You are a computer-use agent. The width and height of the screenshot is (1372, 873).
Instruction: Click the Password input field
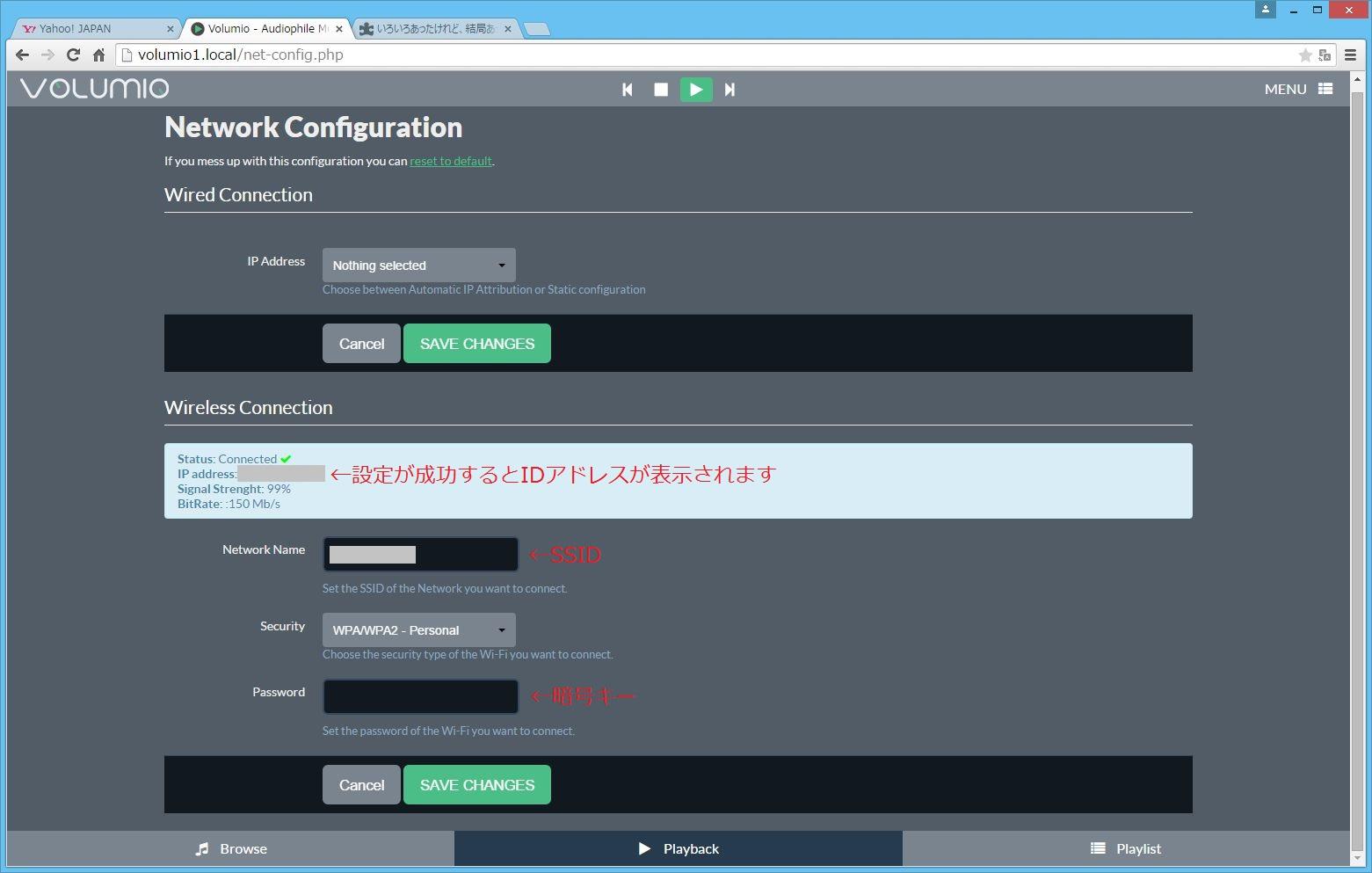pyautogui.click(x=421, y=696)
